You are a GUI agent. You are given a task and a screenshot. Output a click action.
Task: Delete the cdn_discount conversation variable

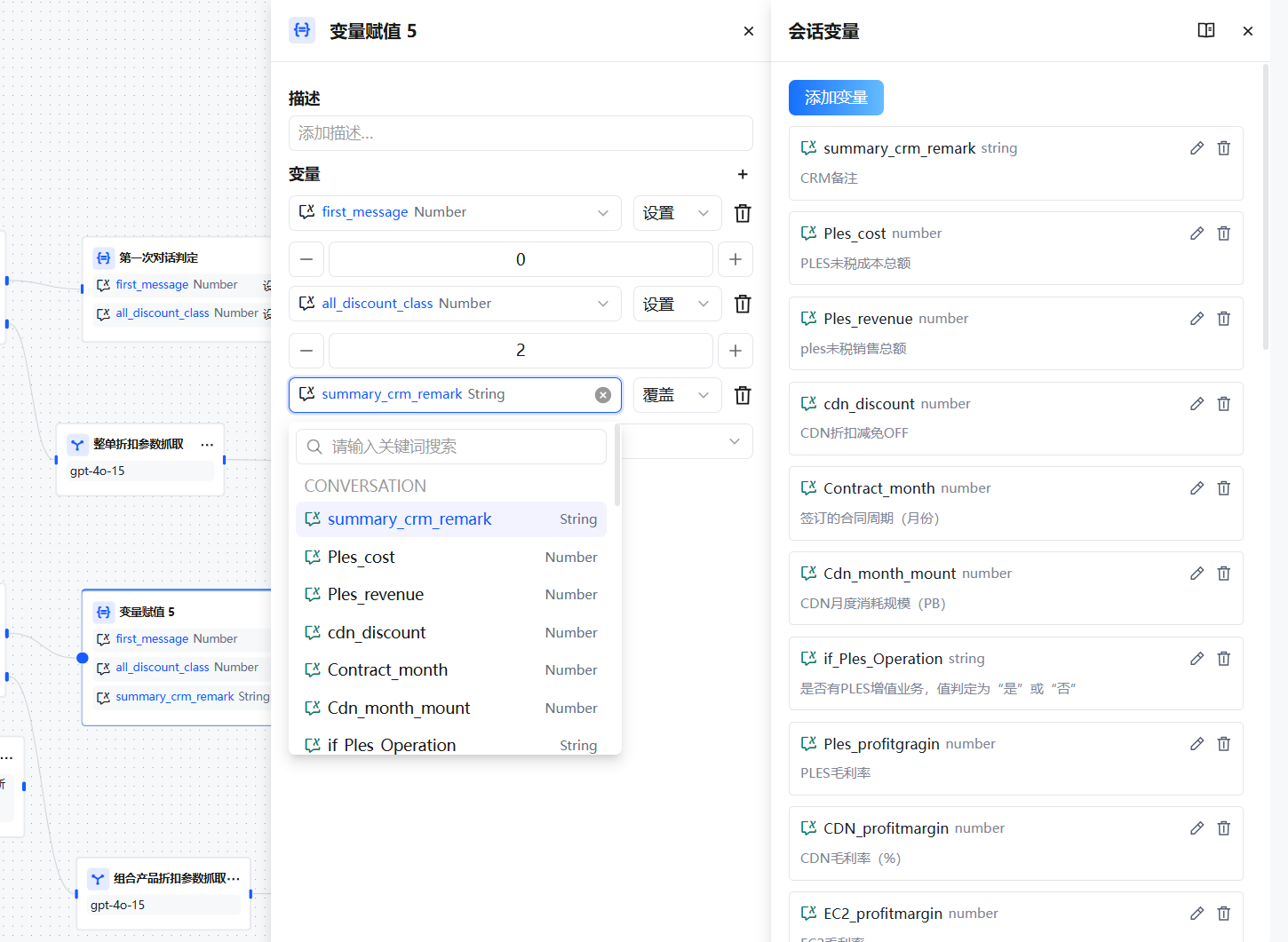pyautogui.click(x=1223, y=404)
